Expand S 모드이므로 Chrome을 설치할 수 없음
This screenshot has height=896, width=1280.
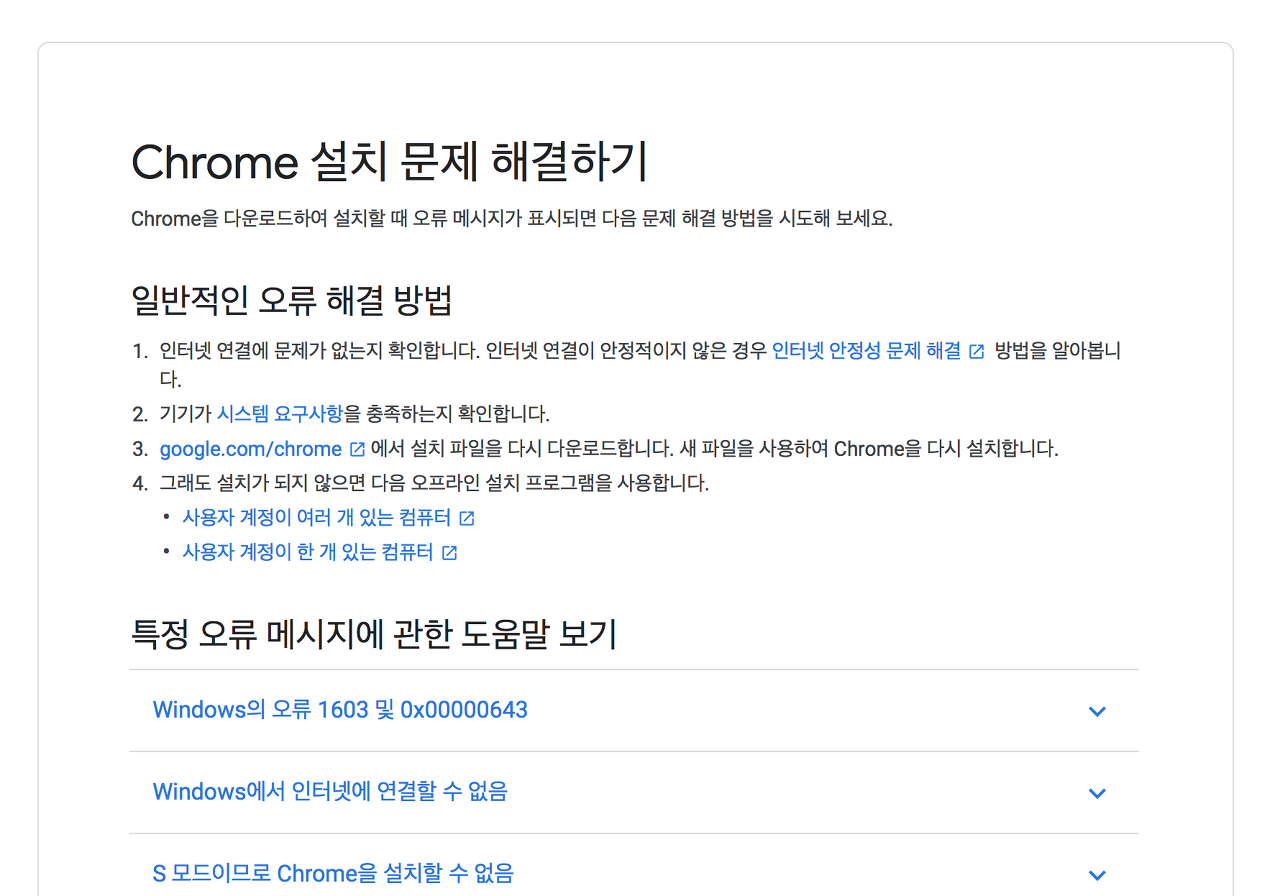coord(634,866)
